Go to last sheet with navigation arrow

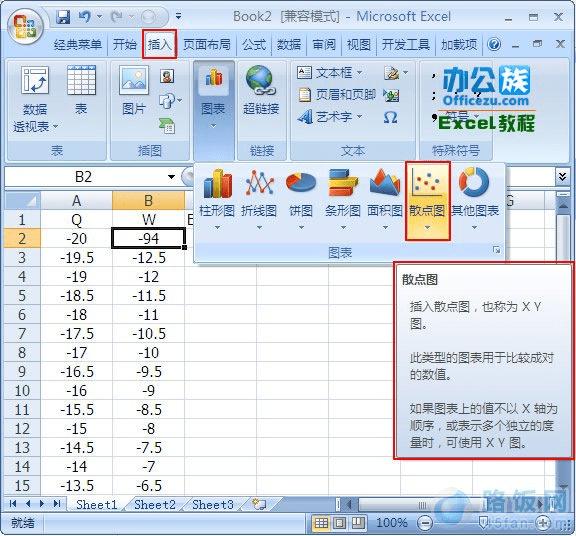[57, 503]
